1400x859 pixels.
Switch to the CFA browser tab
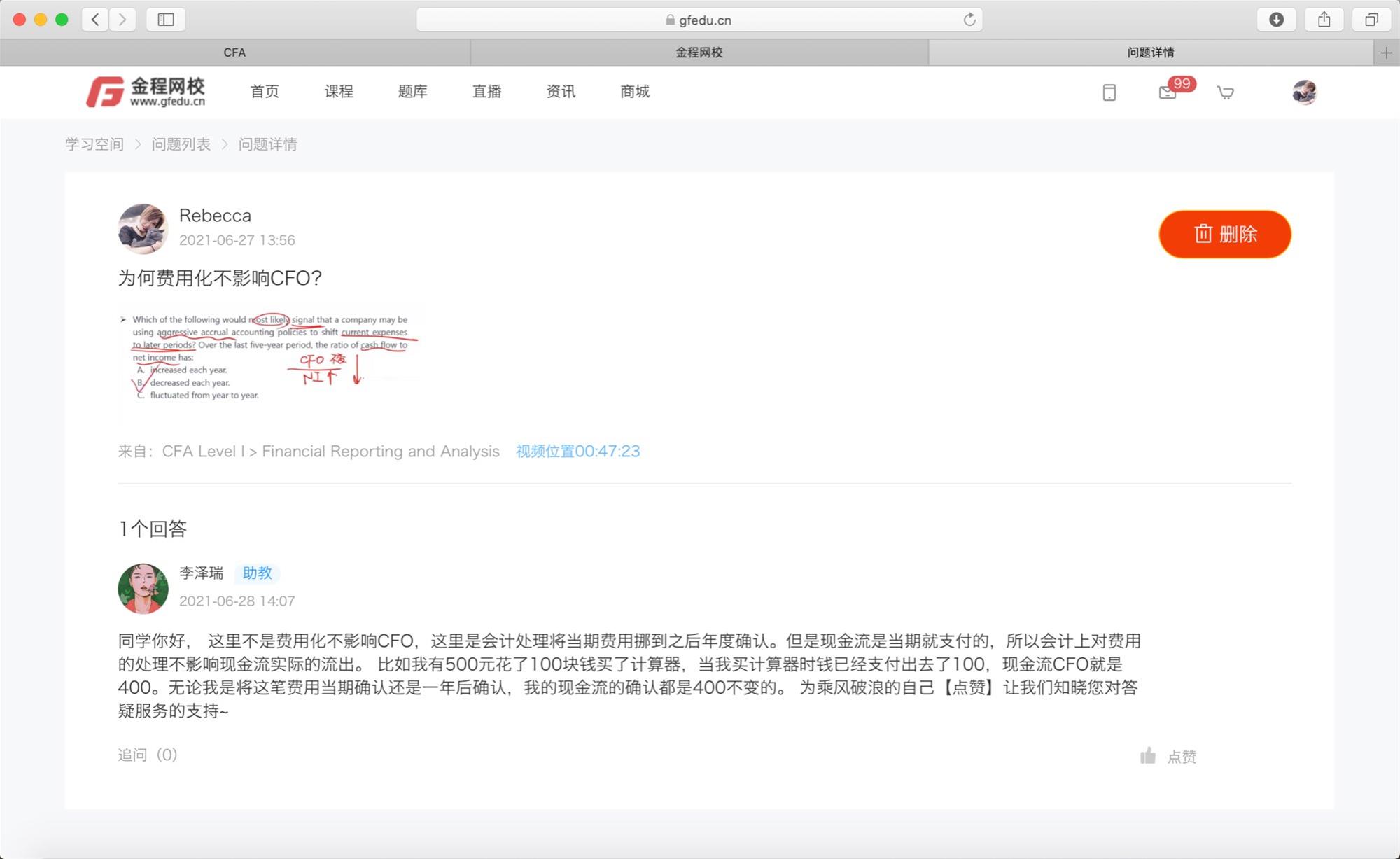coord(234,53)
